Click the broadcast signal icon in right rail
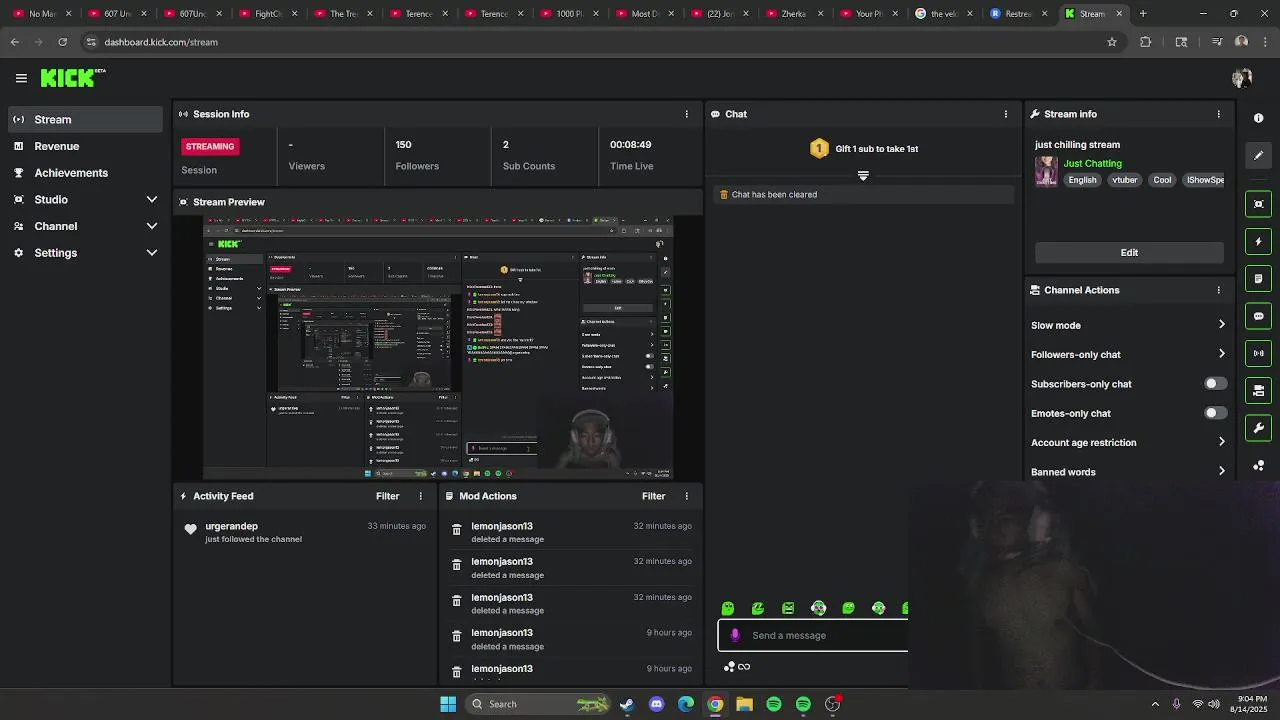The image size is (1280, 720). tap(1258, 353)
